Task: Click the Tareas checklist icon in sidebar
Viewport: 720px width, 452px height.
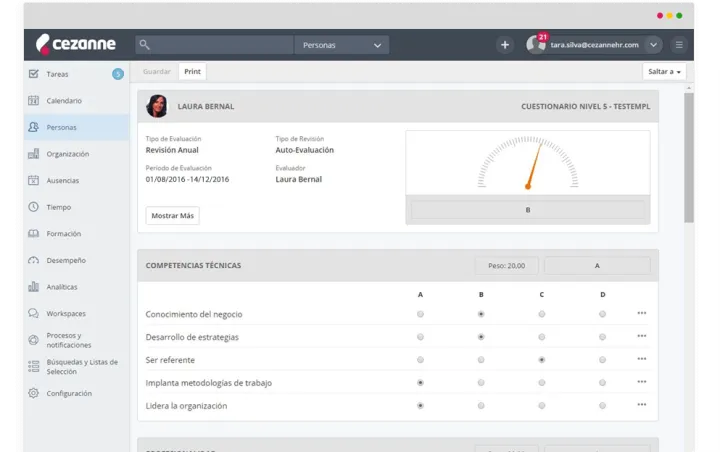Action: click(x=33, y=74)
